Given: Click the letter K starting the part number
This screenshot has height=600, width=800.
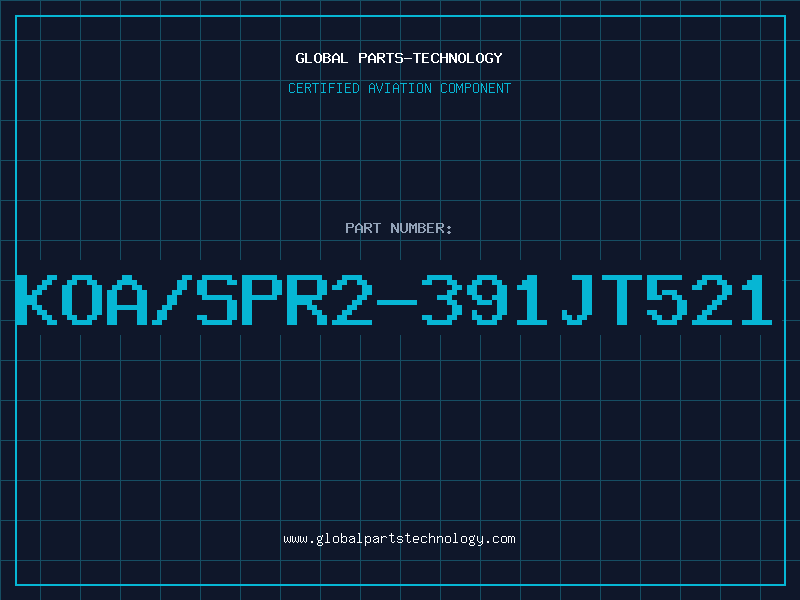Looking at the screenshot, I should coord(36,299).
